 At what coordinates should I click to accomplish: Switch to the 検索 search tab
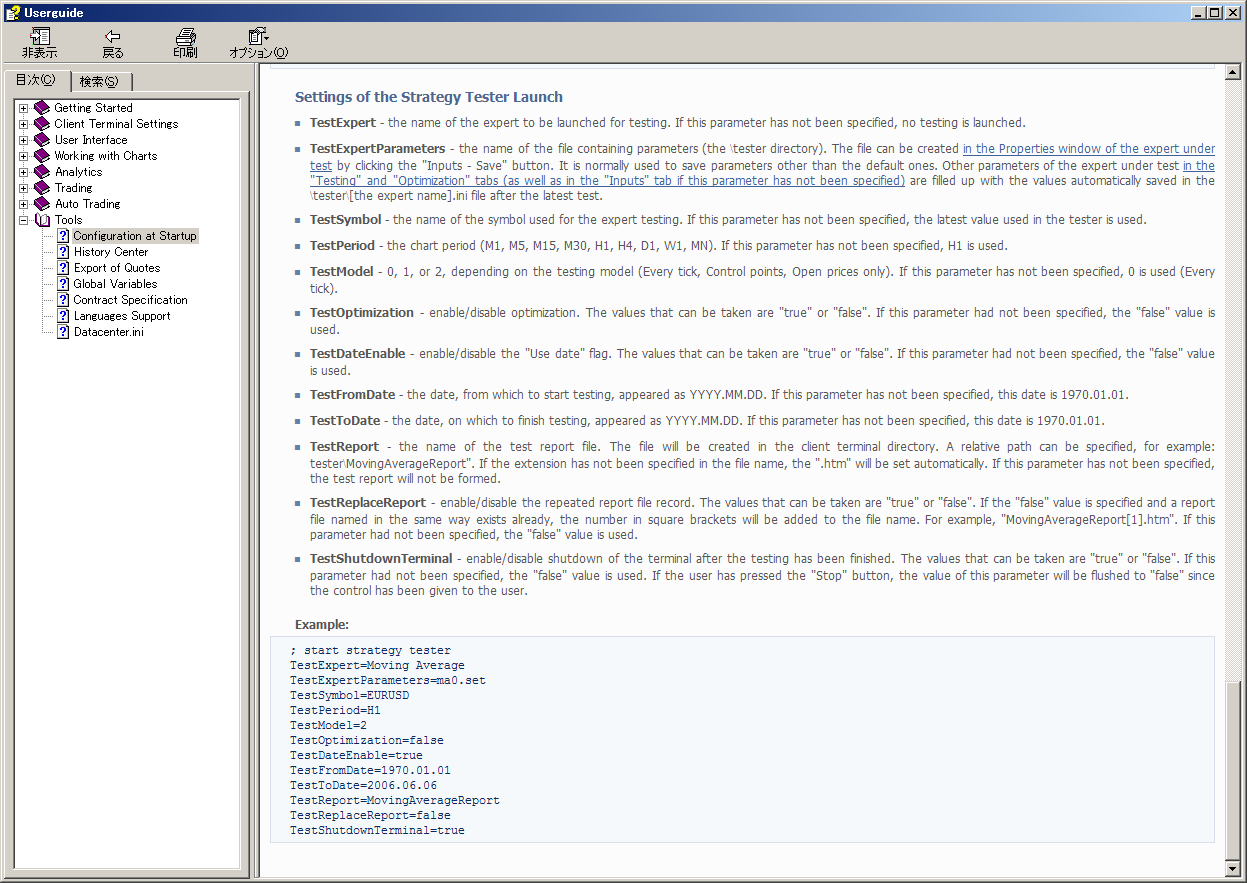click(x=99, y=82)
